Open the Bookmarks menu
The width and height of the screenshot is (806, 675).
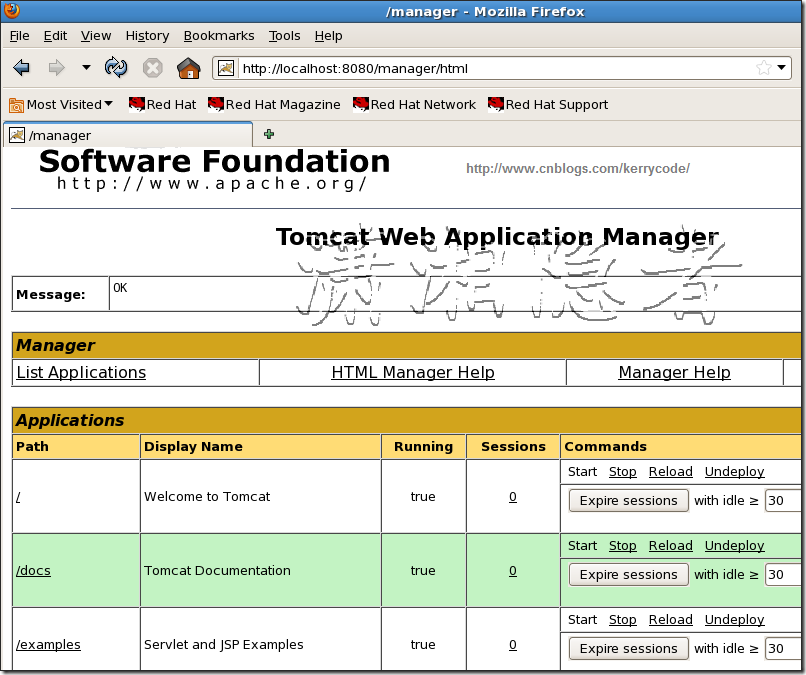click(x=219, y=35)
